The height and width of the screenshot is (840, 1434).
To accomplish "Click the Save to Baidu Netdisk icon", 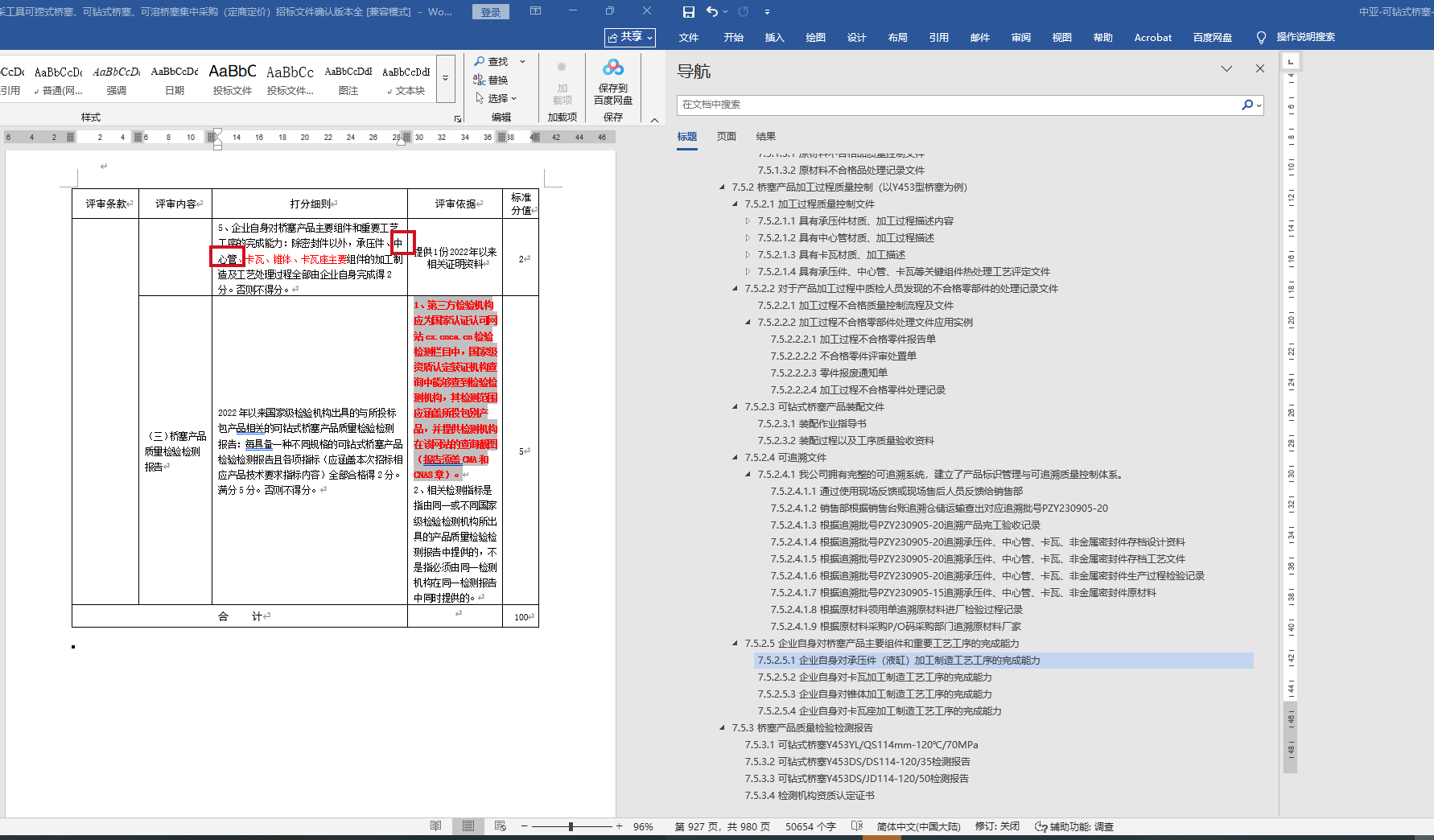I will pyautogui.click(x=612, y=69).
